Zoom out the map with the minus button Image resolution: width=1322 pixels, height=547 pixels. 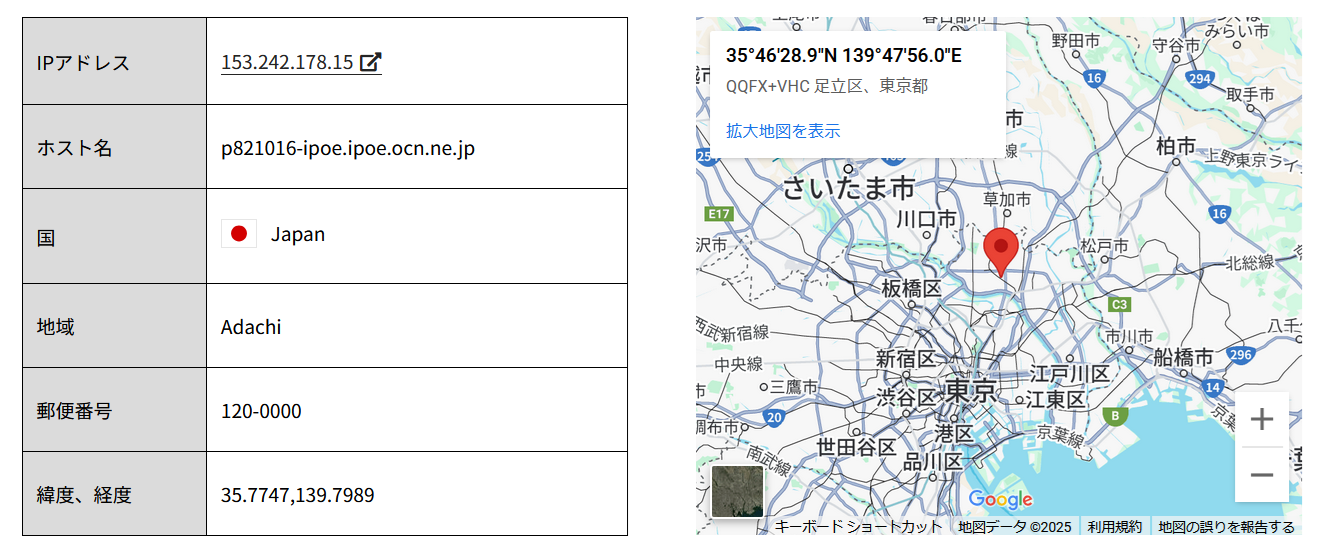pyautogui.click(x=1262, y=475)
